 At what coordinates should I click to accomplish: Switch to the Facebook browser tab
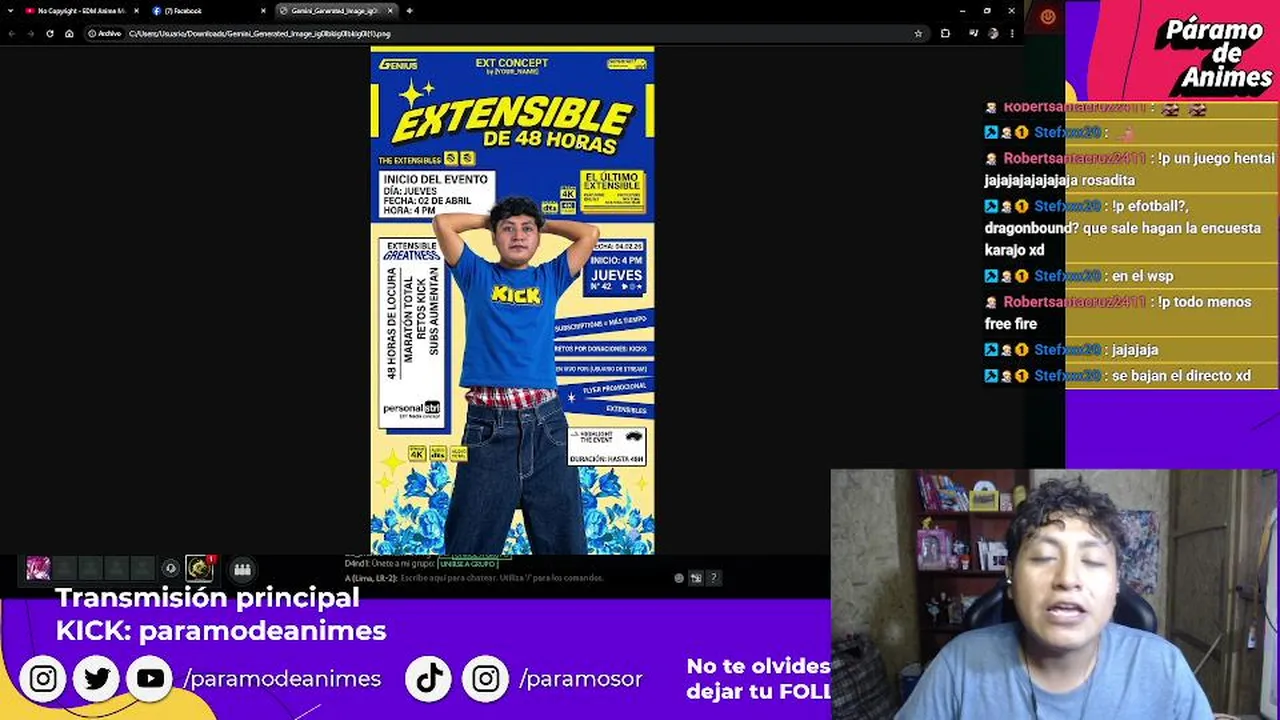tap(208, 11)
